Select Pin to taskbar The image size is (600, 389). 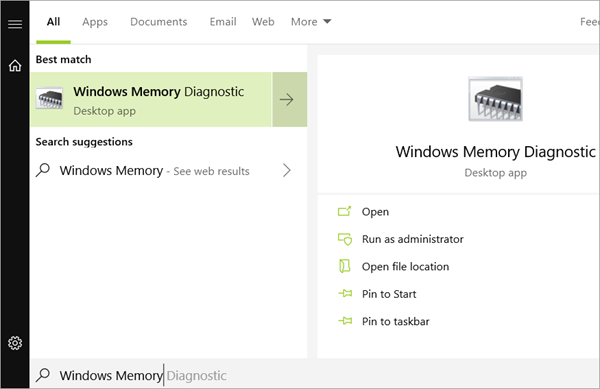[396, 321]
